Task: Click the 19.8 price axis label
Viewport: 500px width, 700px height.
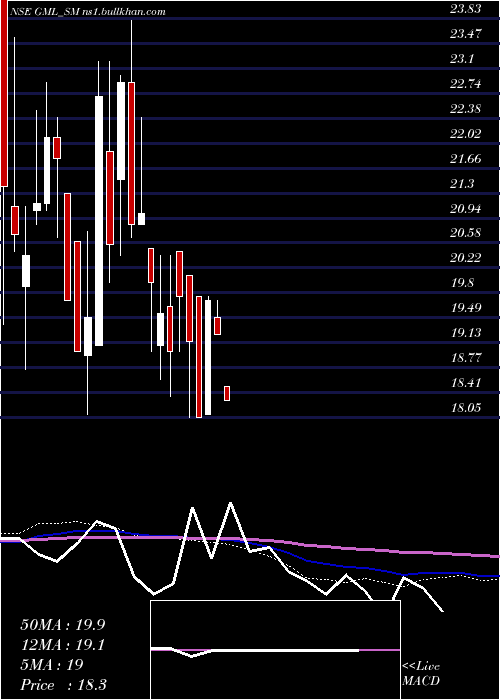Action: pyautogui.click(x=462, y=283)
